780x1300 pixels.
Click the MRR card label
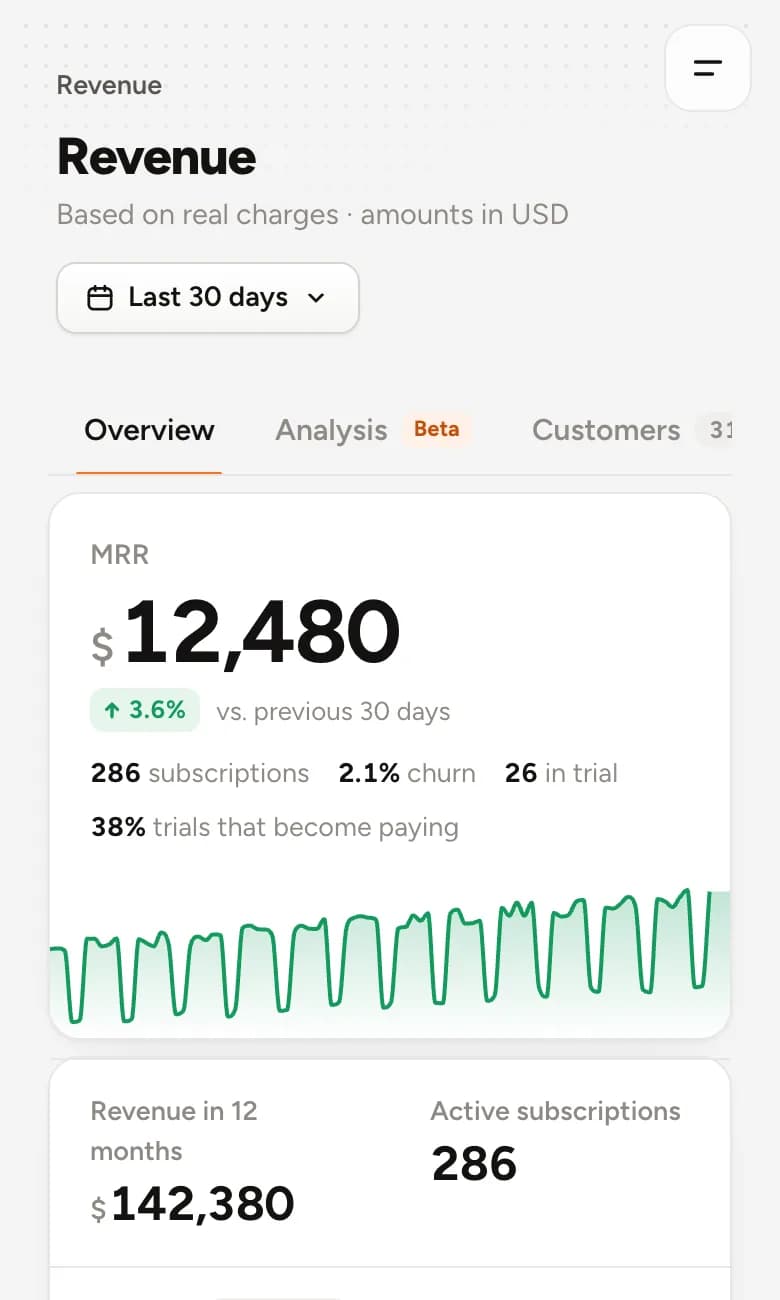click(x=120, y=555)
